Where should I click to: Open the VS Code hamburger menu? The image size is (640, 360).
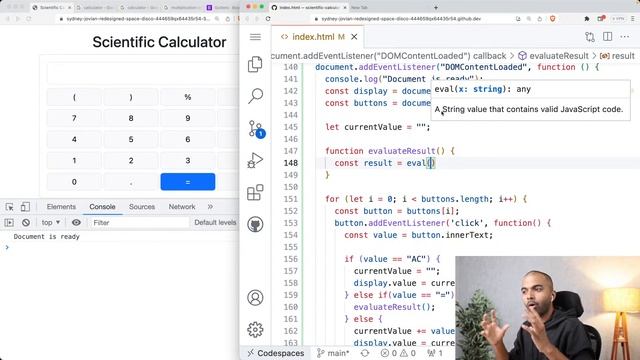click(255, 37)
